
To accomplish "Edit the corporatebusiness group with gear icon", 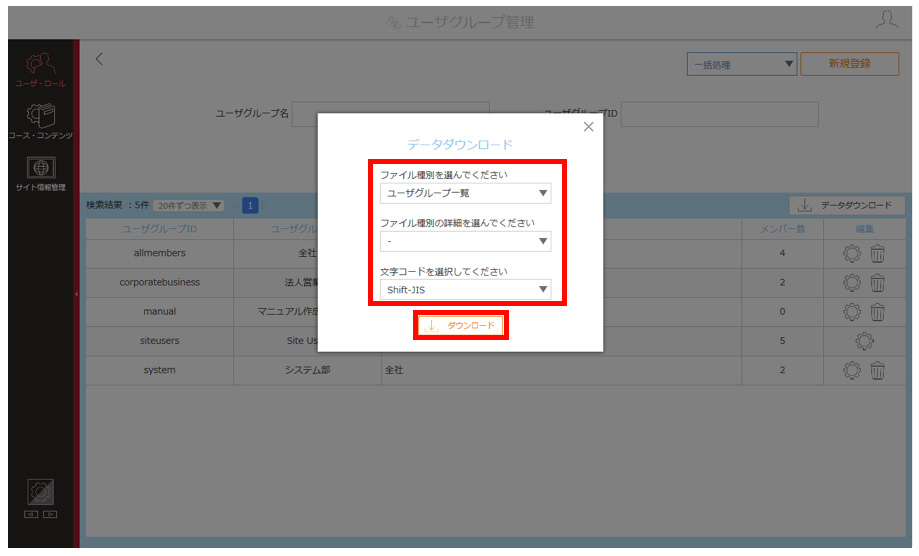I will click(x=852, y=283).
